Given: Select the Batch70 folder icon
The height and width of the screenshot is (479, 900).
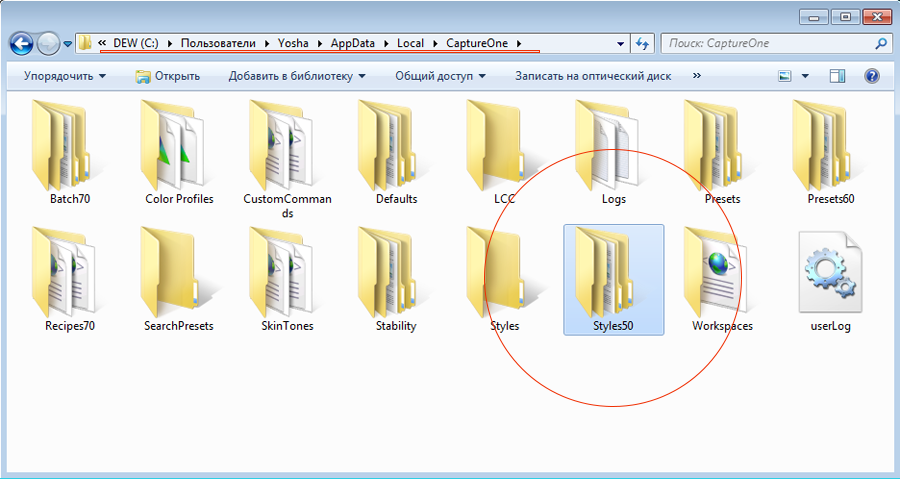Looking at the screenshot, I should (62, 145).
